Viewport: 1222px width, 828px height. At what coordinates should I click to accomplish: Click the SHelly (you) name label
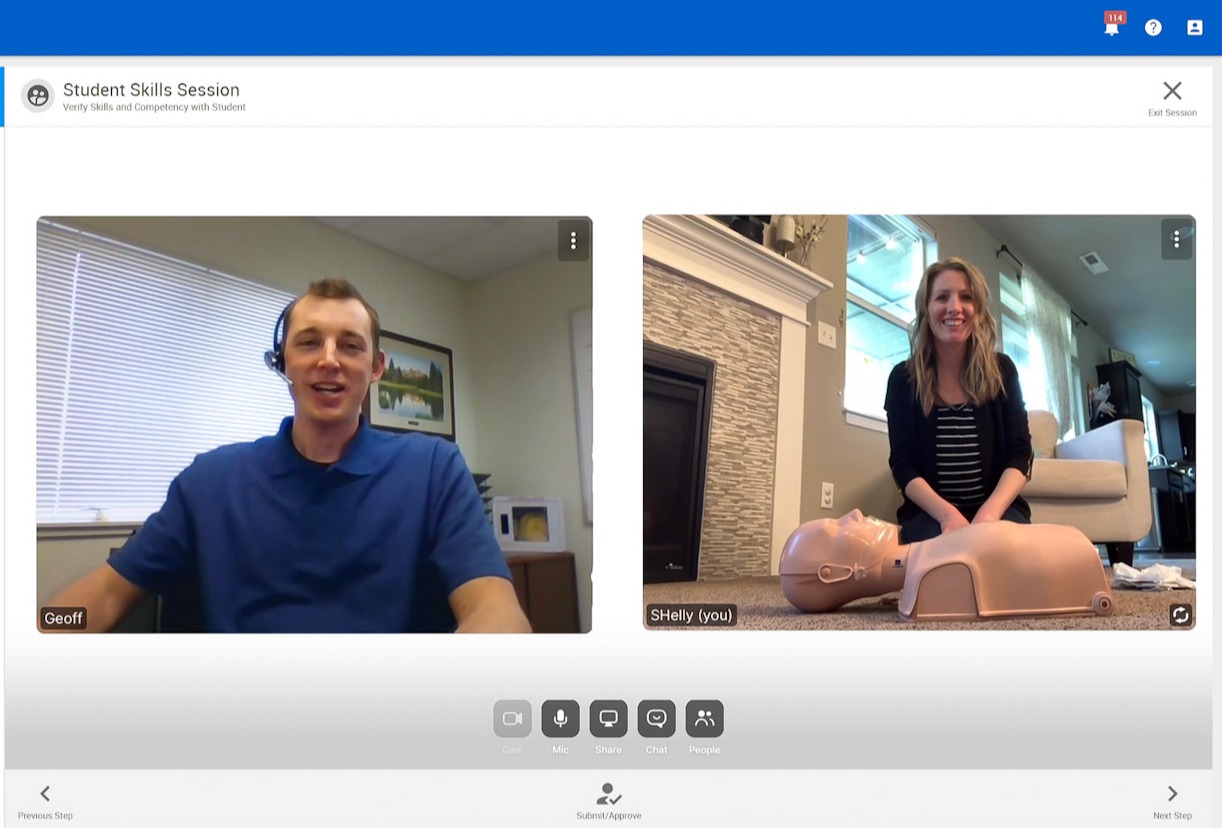pyautogui.click(x=690, y=615)
